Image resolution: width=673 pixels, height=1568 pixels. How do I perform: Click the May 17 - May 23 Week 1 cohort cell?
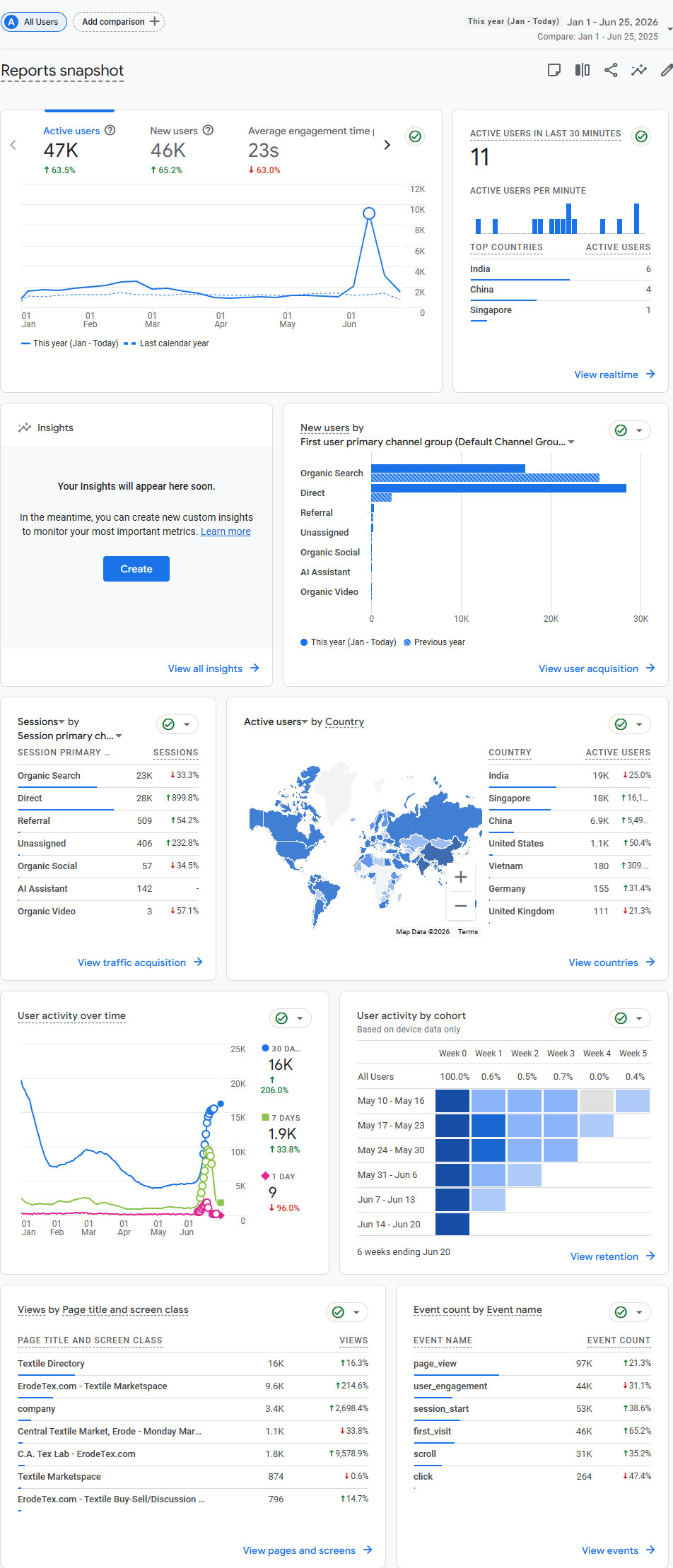coord(488,1126)
